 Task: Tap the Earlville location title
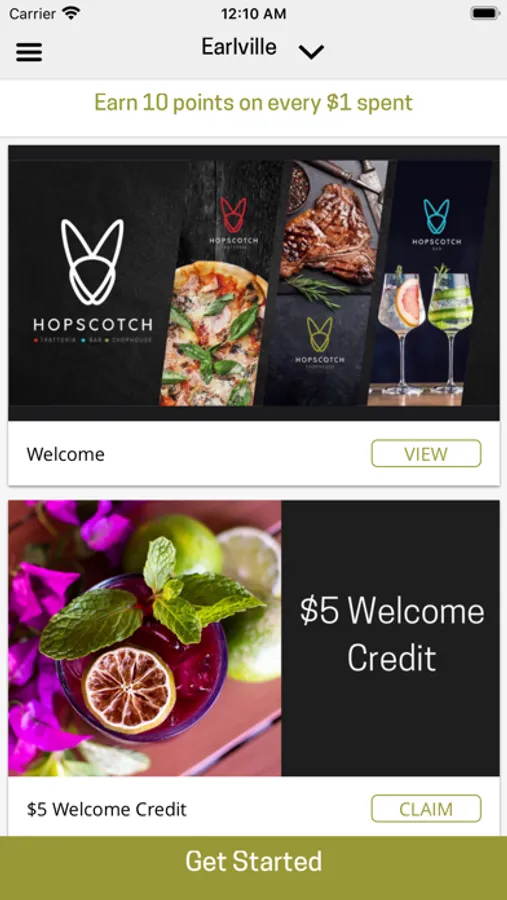coord(239,46)
